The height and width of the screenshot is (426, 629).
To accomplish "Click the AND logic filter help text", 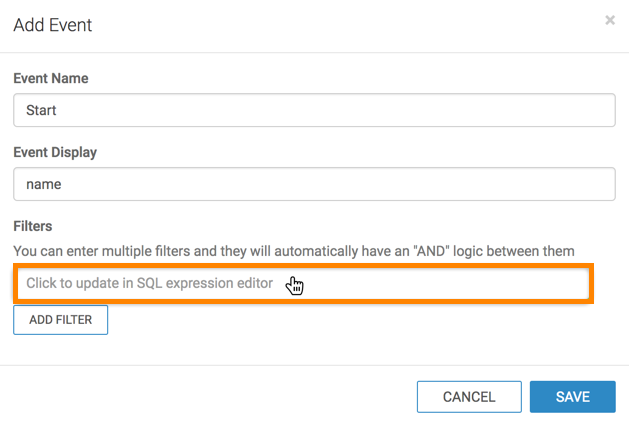I will click(300, 249).
